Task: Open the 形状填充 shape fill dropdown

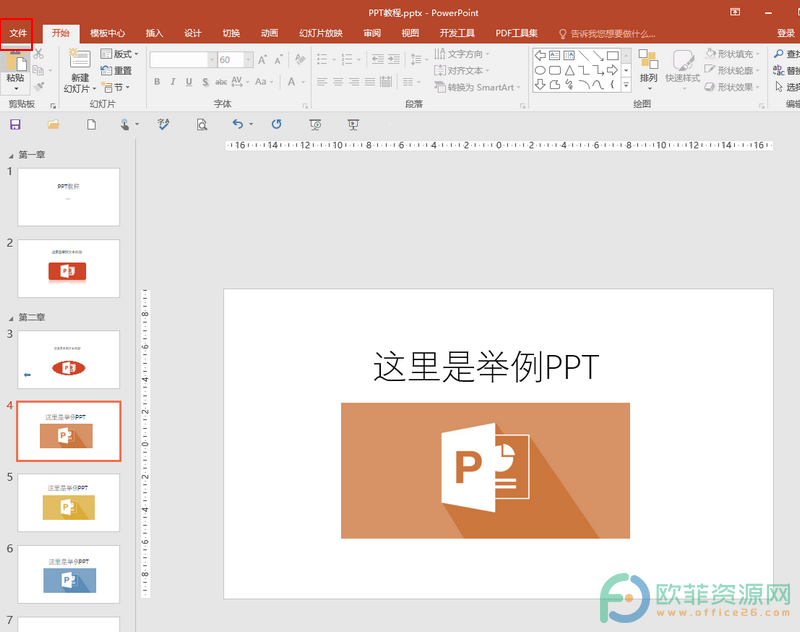Action: (x=733, y=54)
